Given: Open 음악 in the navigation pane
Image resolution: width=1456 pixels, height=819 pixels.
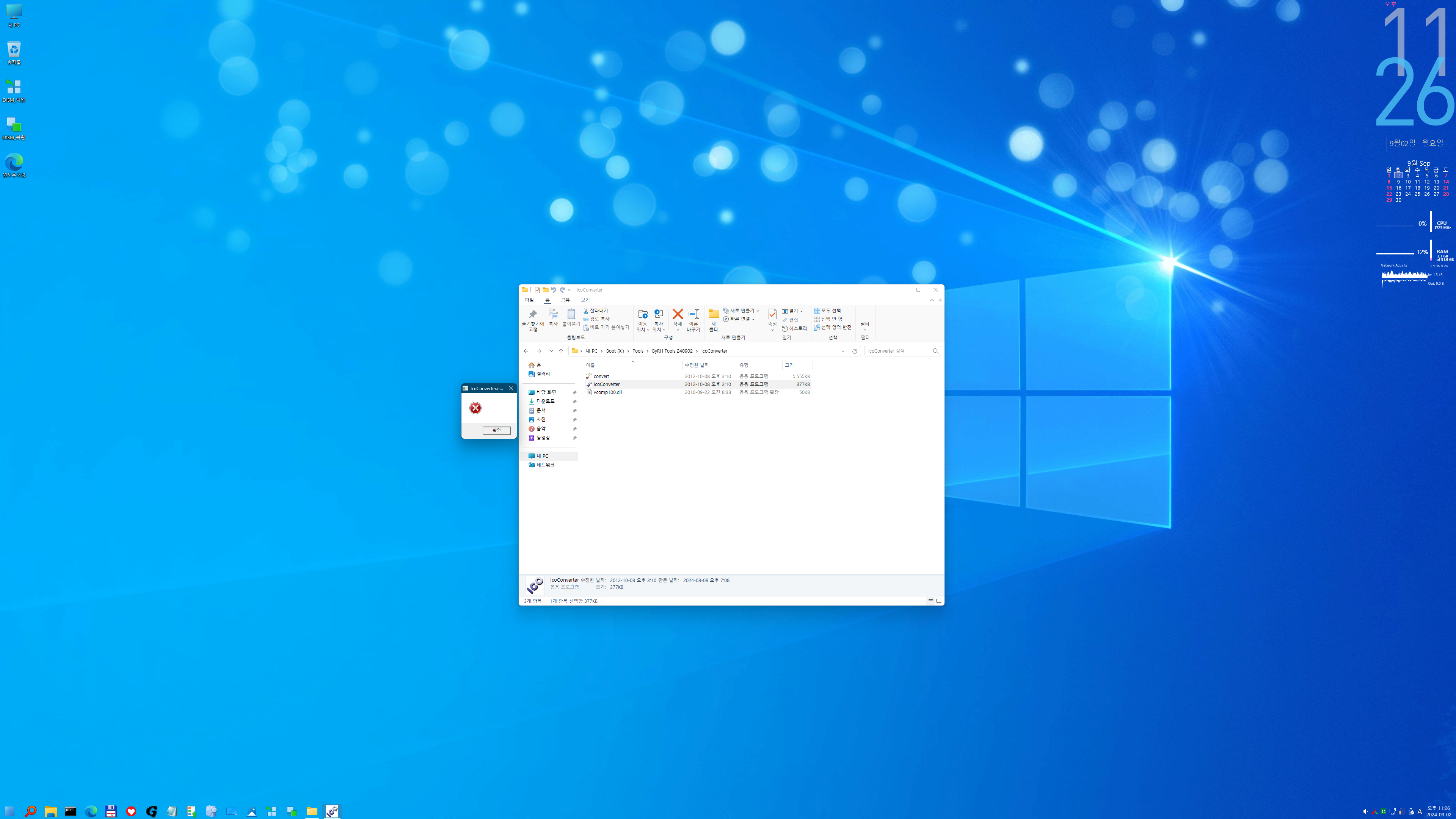Looking at the screenshot, I should click(x=537, y=428).
